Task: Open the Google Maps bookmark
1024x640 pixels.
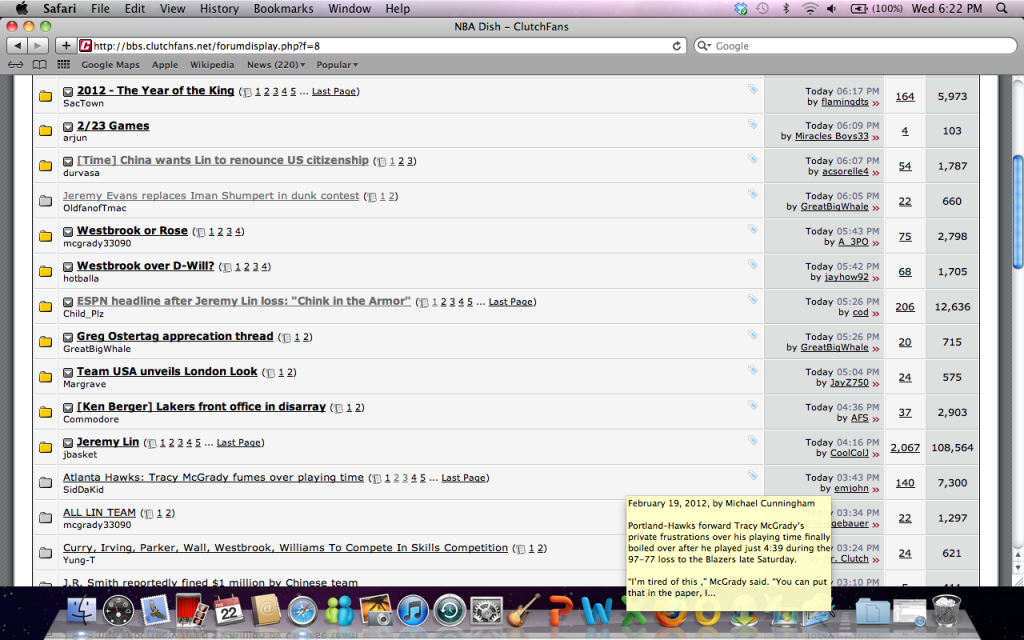Action: [110, 65]
